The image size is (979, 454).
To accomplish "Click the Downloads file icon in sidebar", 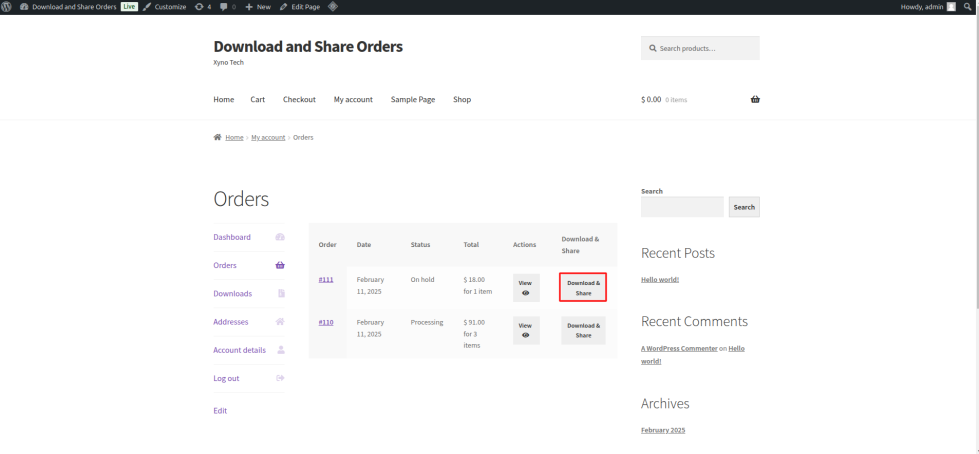I will (x=281, y=294).
